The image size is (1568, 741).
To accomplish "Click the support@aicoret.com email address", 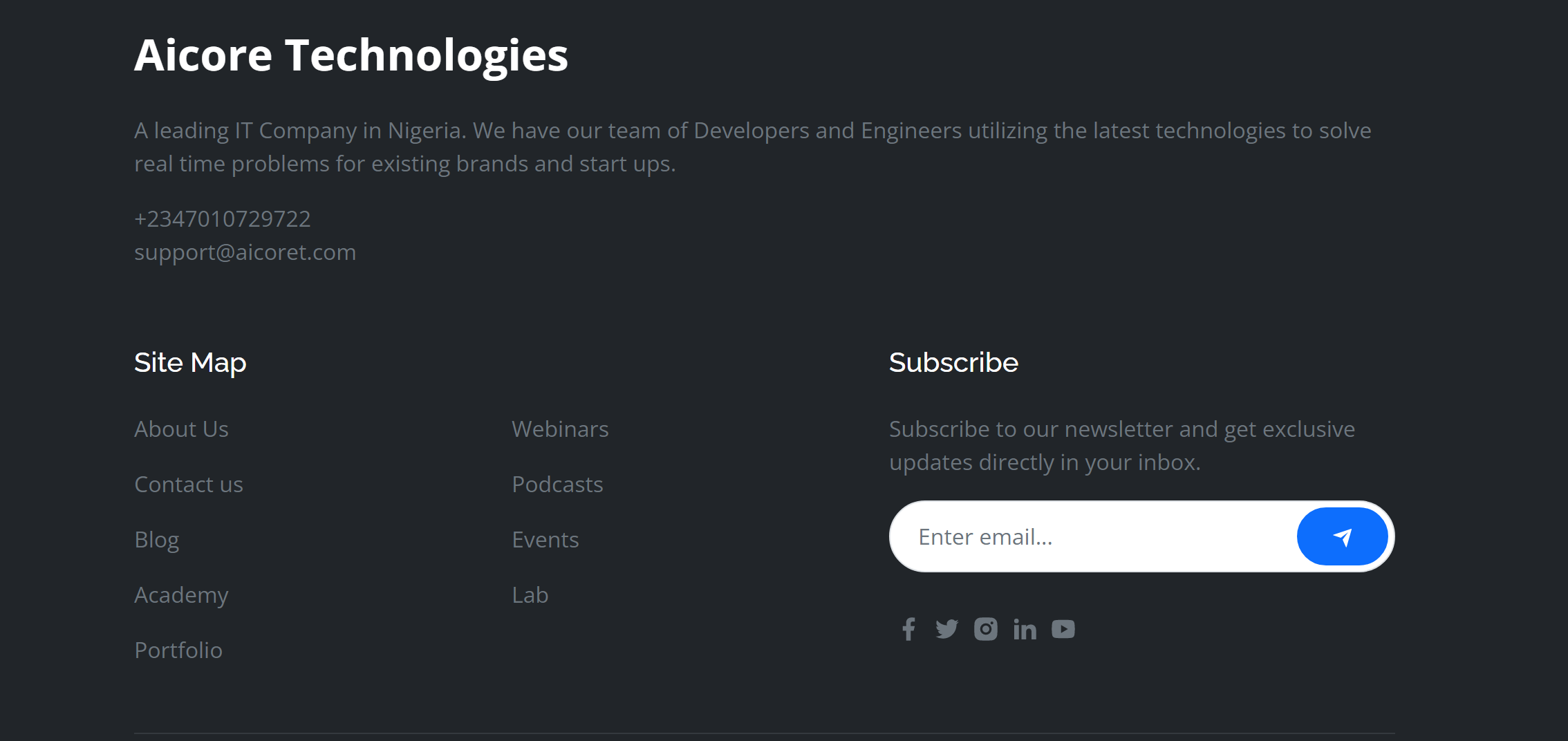I will point(245,252).
